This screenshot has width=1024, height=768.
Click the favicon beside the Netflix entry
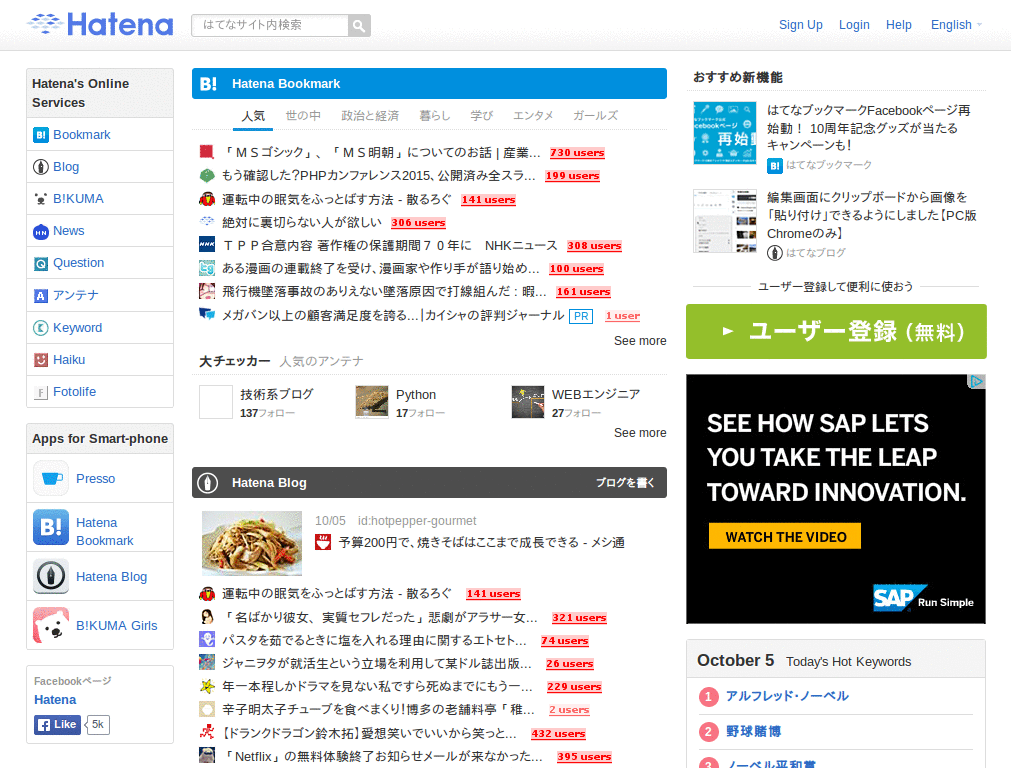206,756
